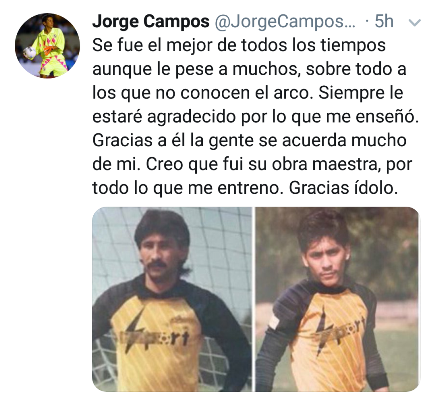
Task: Click the trees background in right photo
Action: [383, 253]
